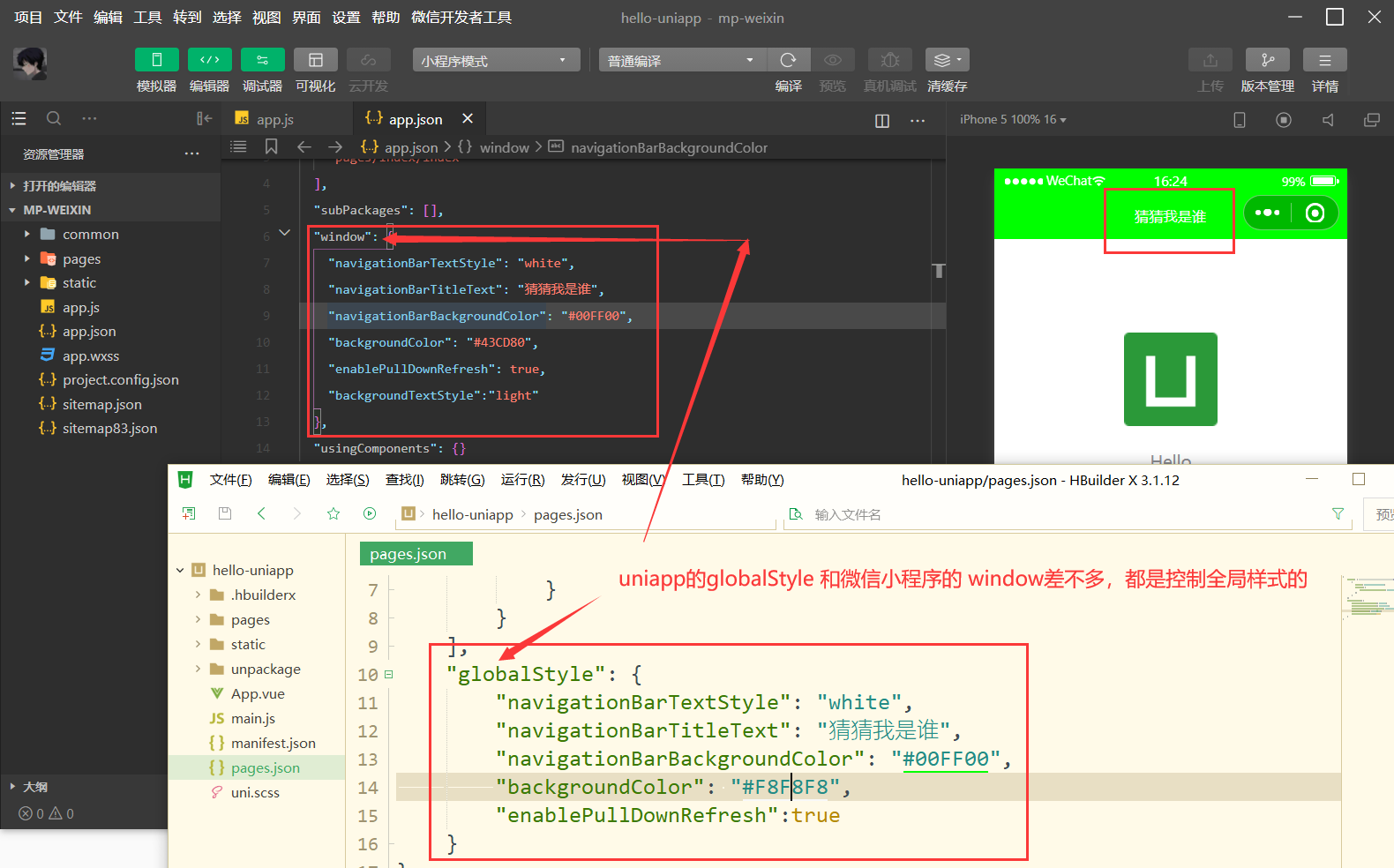
Task: Toggle the visualization (可视化) panel button
Action: (x=315, y=59)
